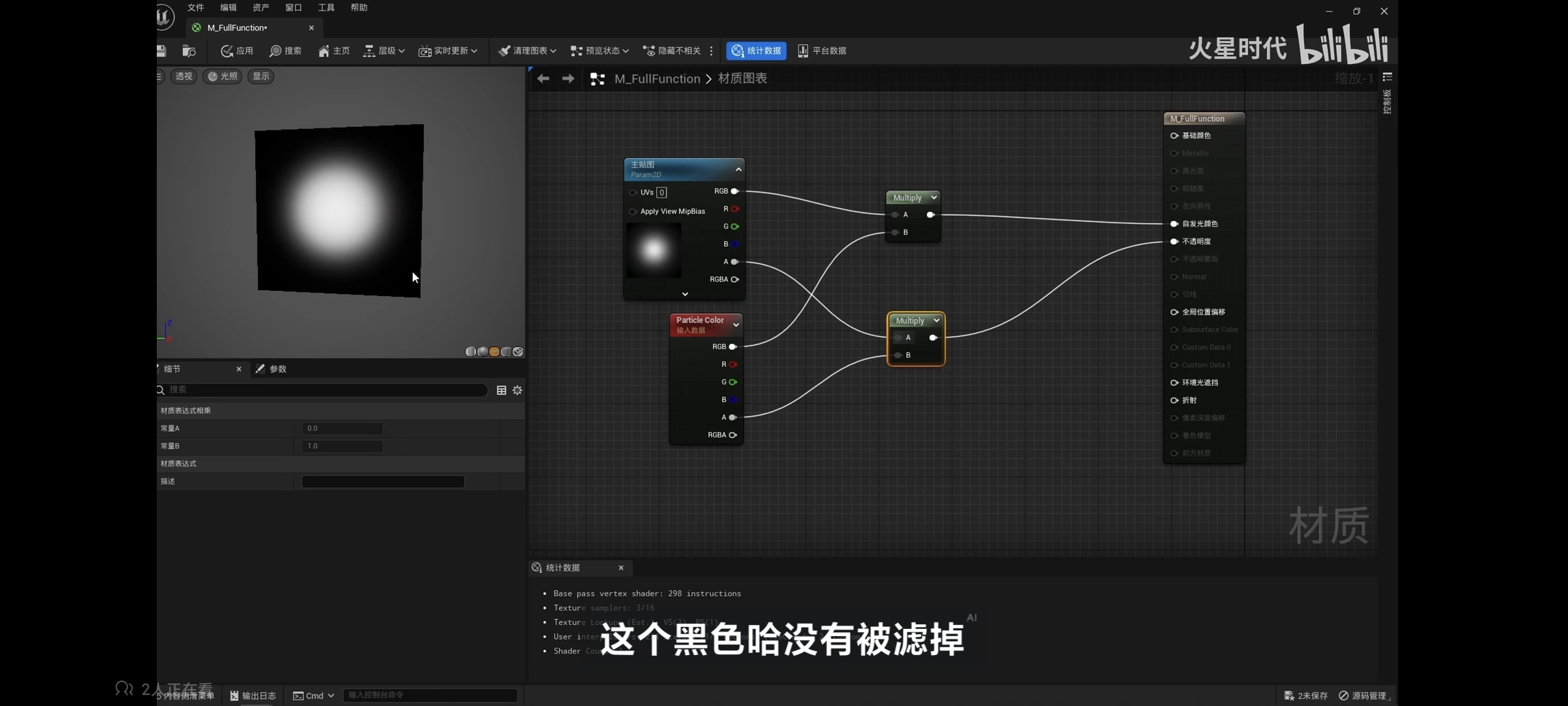Image resolution: width=1568 pixels, height=706 pixels.
Task: Click the browse-to-asset folder icon
Action: [189, 51]
